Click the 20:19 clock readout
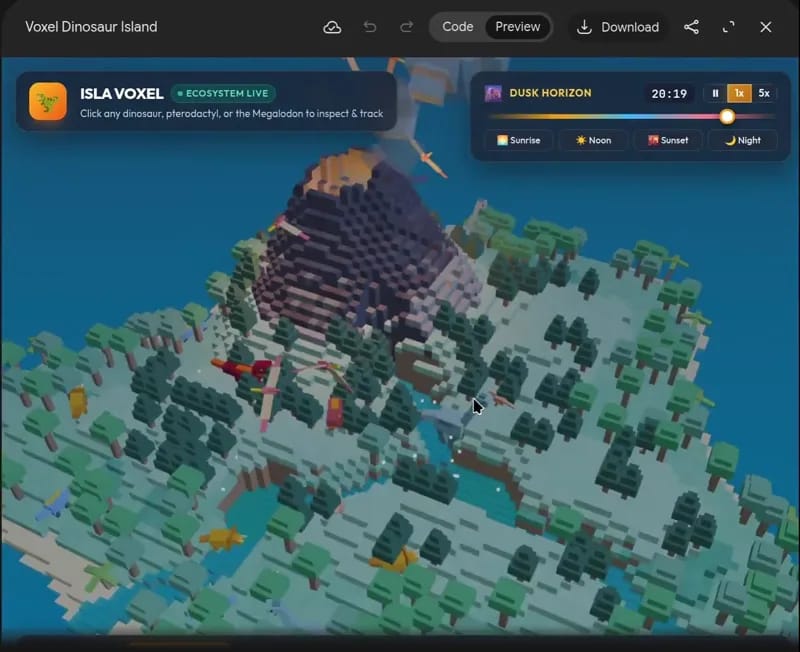800x652 pixels. tap(669, 94)
